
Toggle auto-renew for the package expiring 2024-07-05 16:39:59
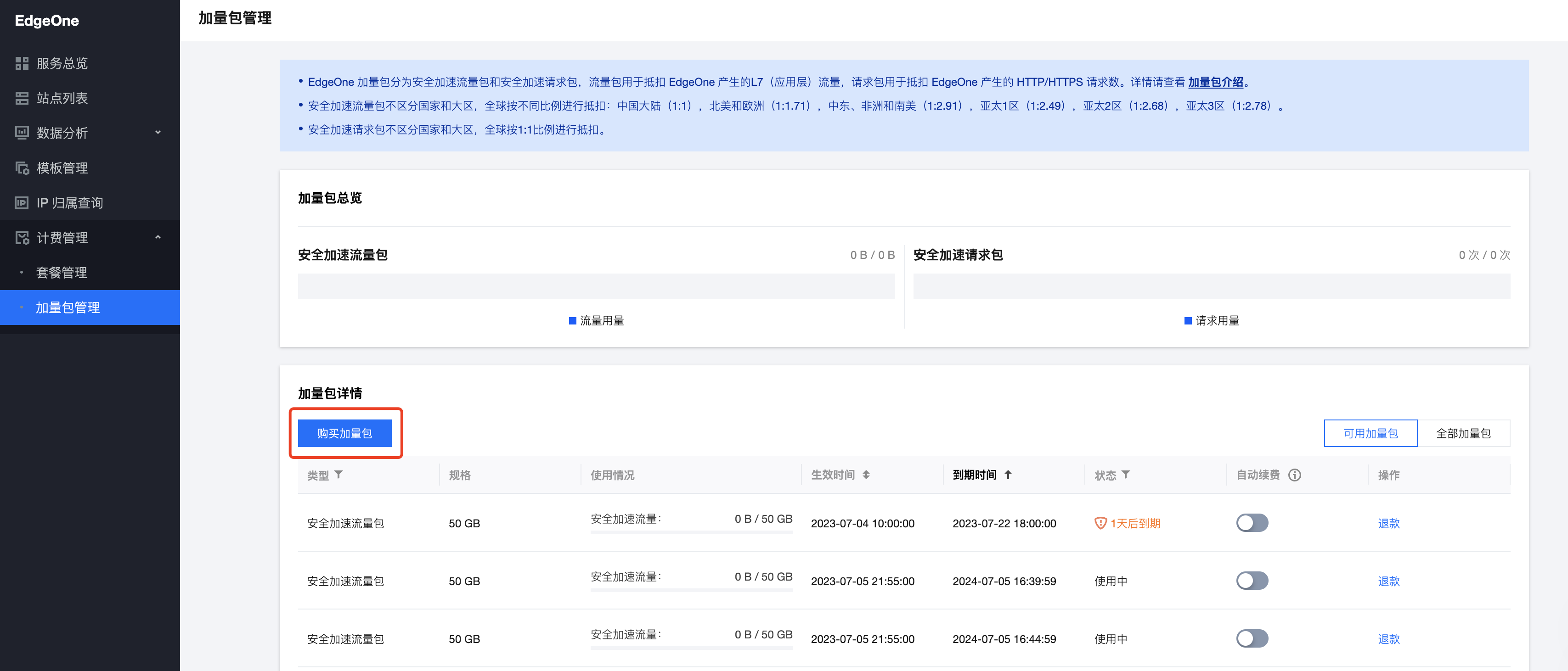1252,581
